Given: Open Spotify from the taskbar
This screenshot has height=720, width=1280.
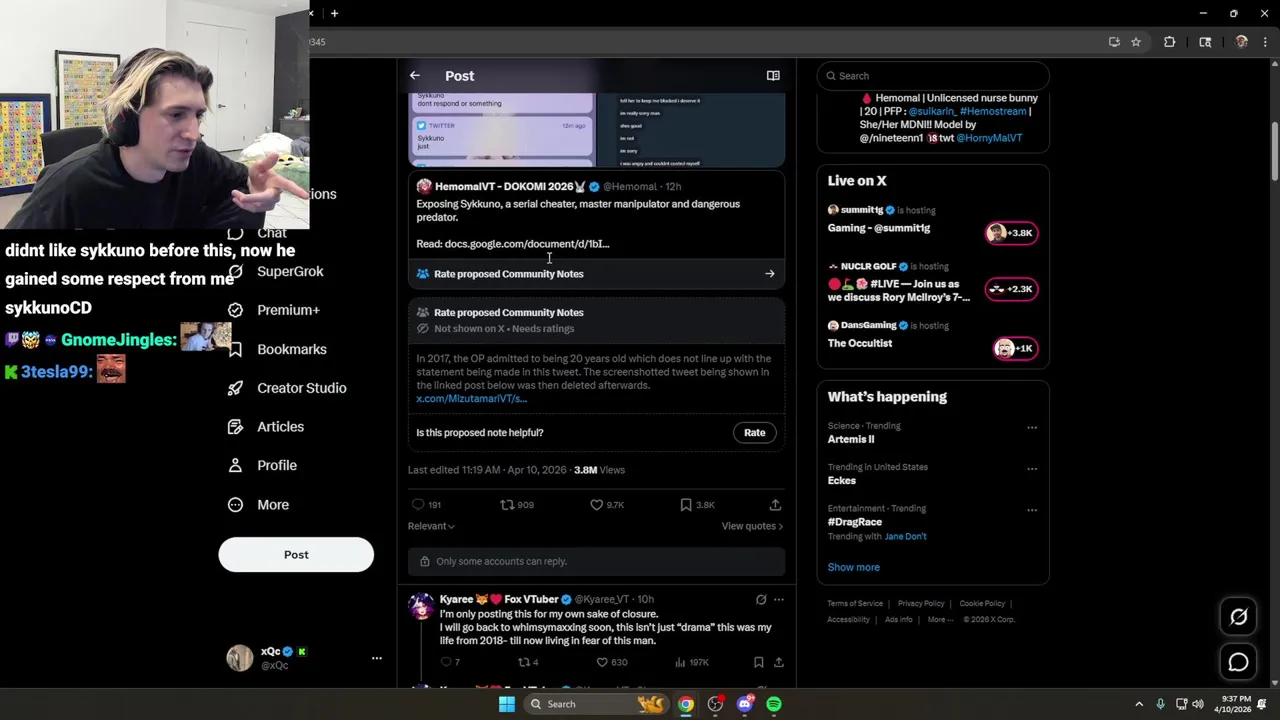Looking at the screenshot, I should 774,704.
